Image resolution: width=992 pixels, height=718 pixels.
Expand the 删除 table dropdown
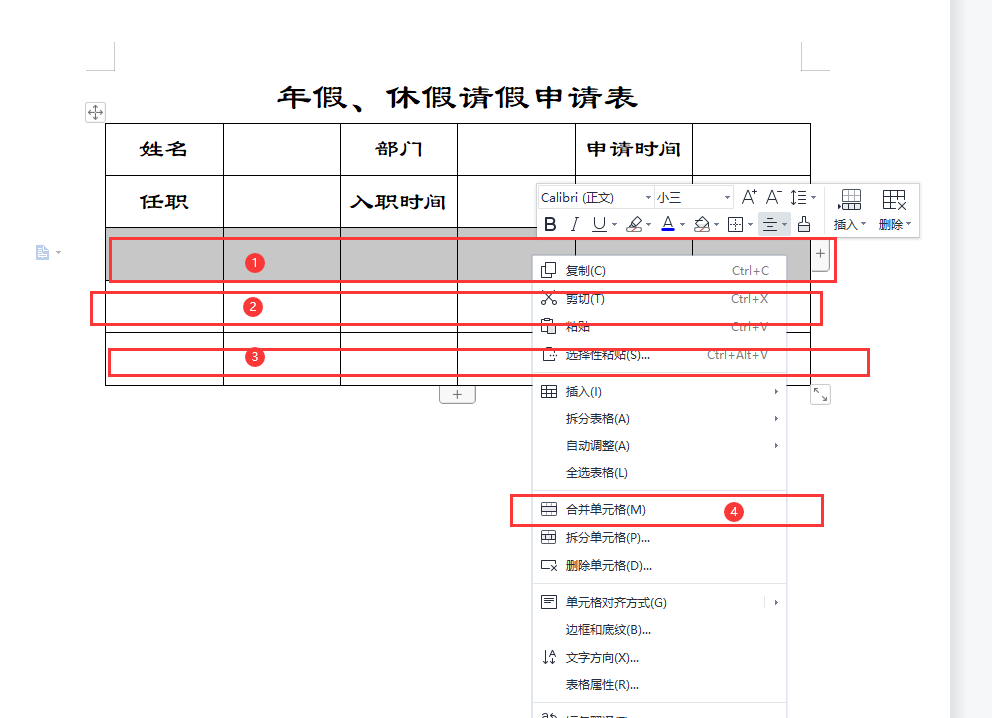tap(895, 210)
